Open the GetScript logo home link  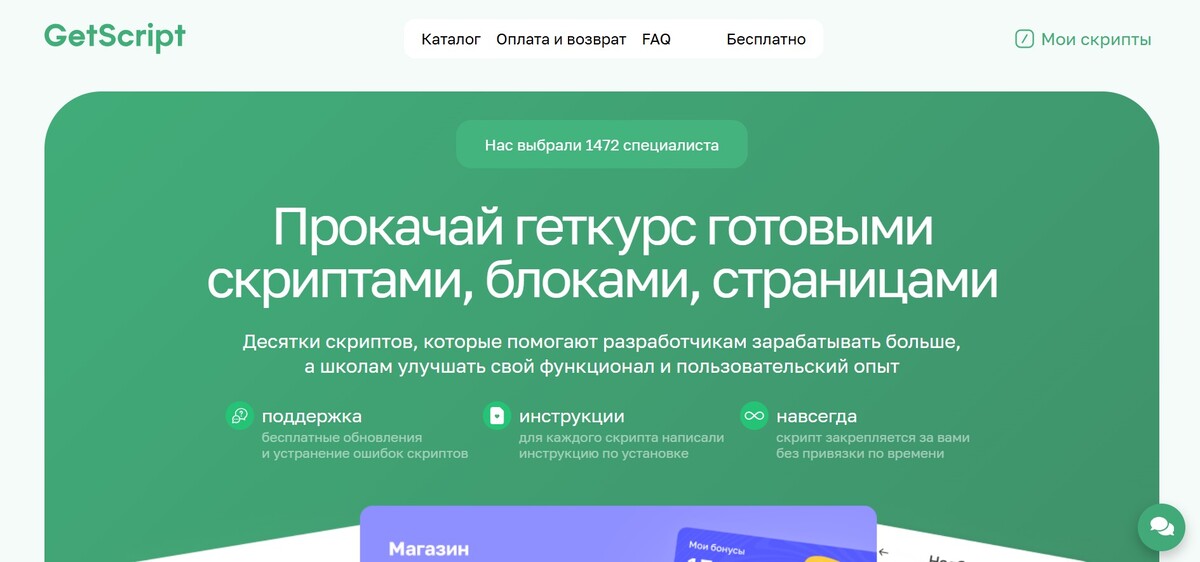pos(115,37)
